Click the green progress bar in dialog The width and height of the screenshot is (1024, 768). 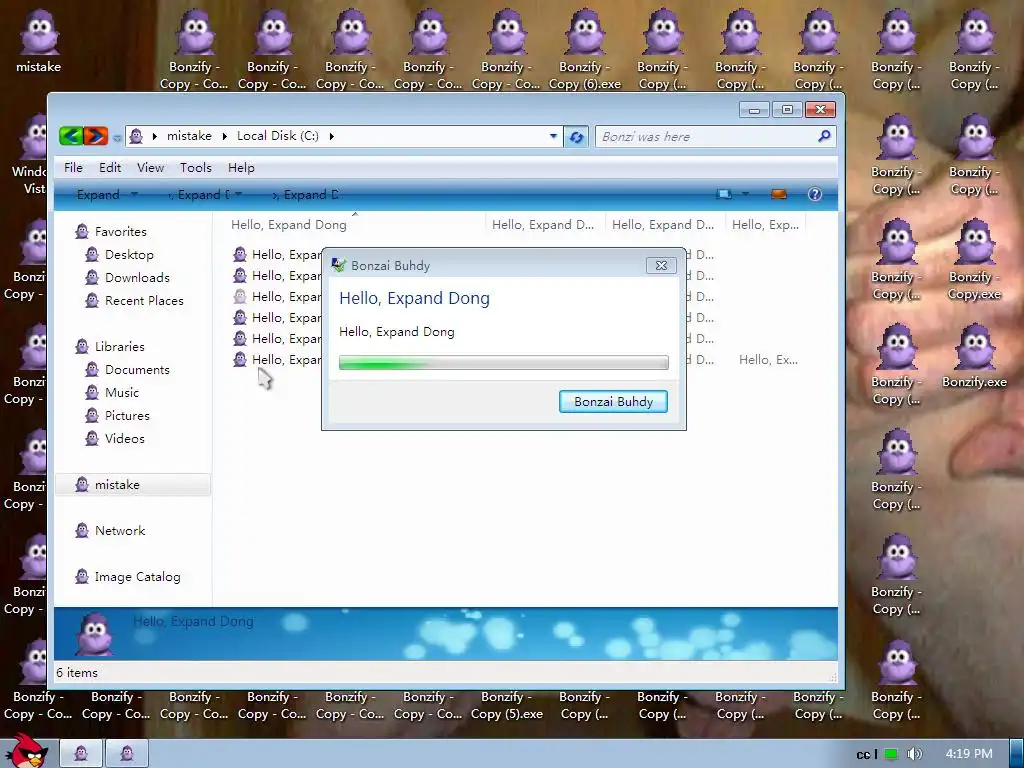pyautogui.click(x=504, y=362)
